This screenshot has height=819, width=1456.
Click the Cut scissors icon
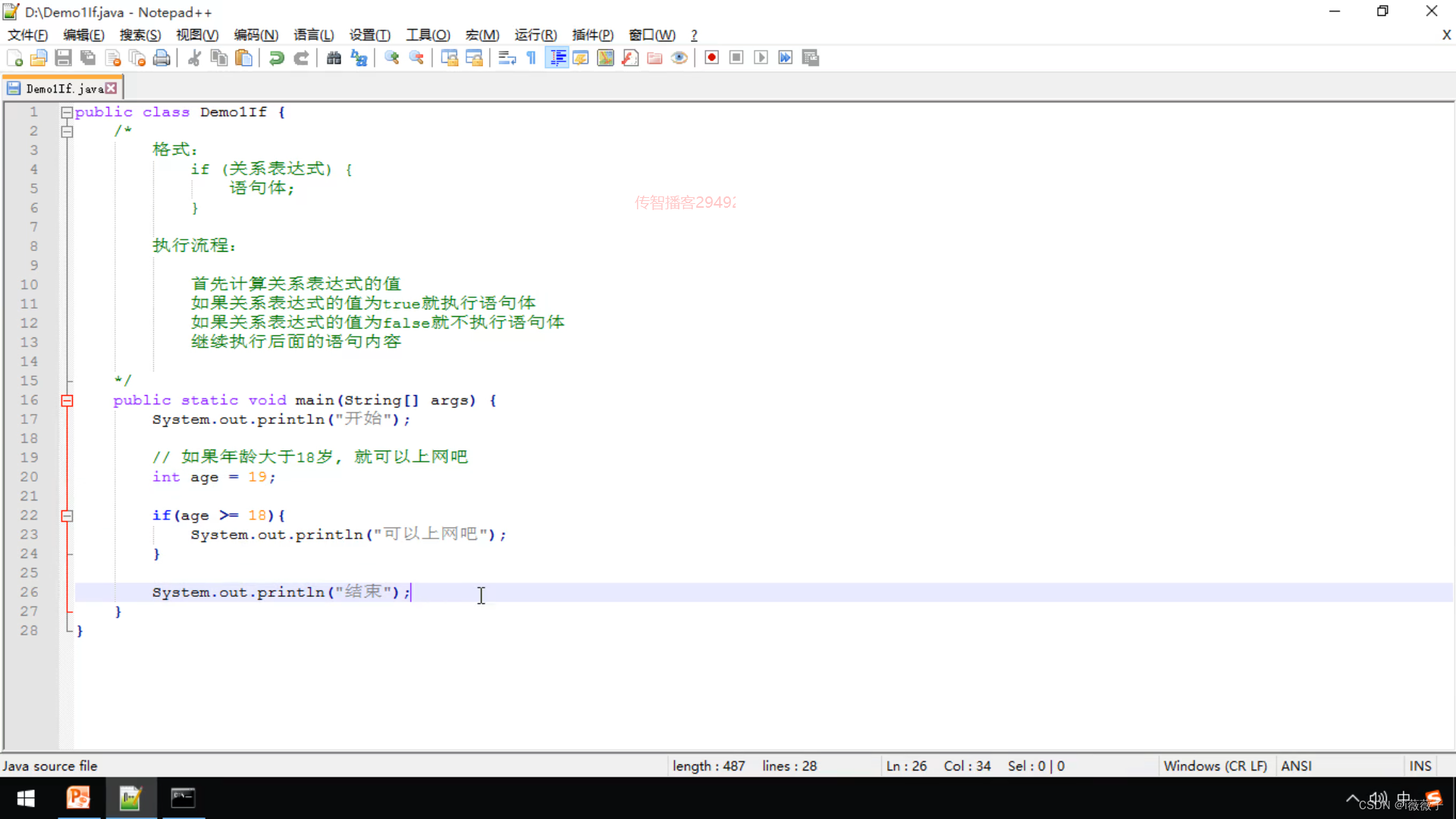[x=194, y=58]
